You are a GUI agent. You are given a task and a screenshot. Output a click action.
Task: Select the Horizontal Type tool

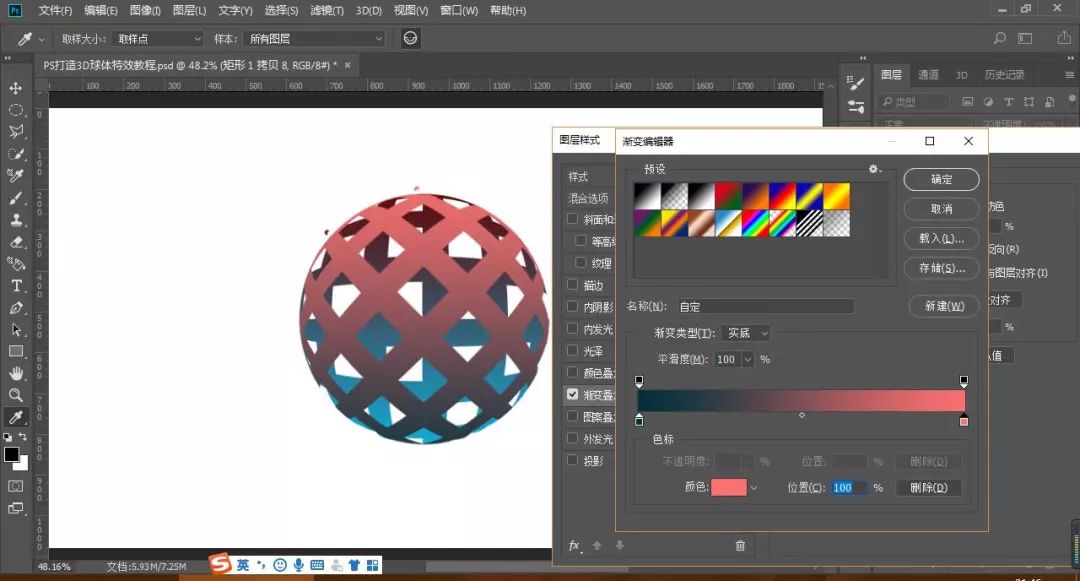click(x=16, y=286)
